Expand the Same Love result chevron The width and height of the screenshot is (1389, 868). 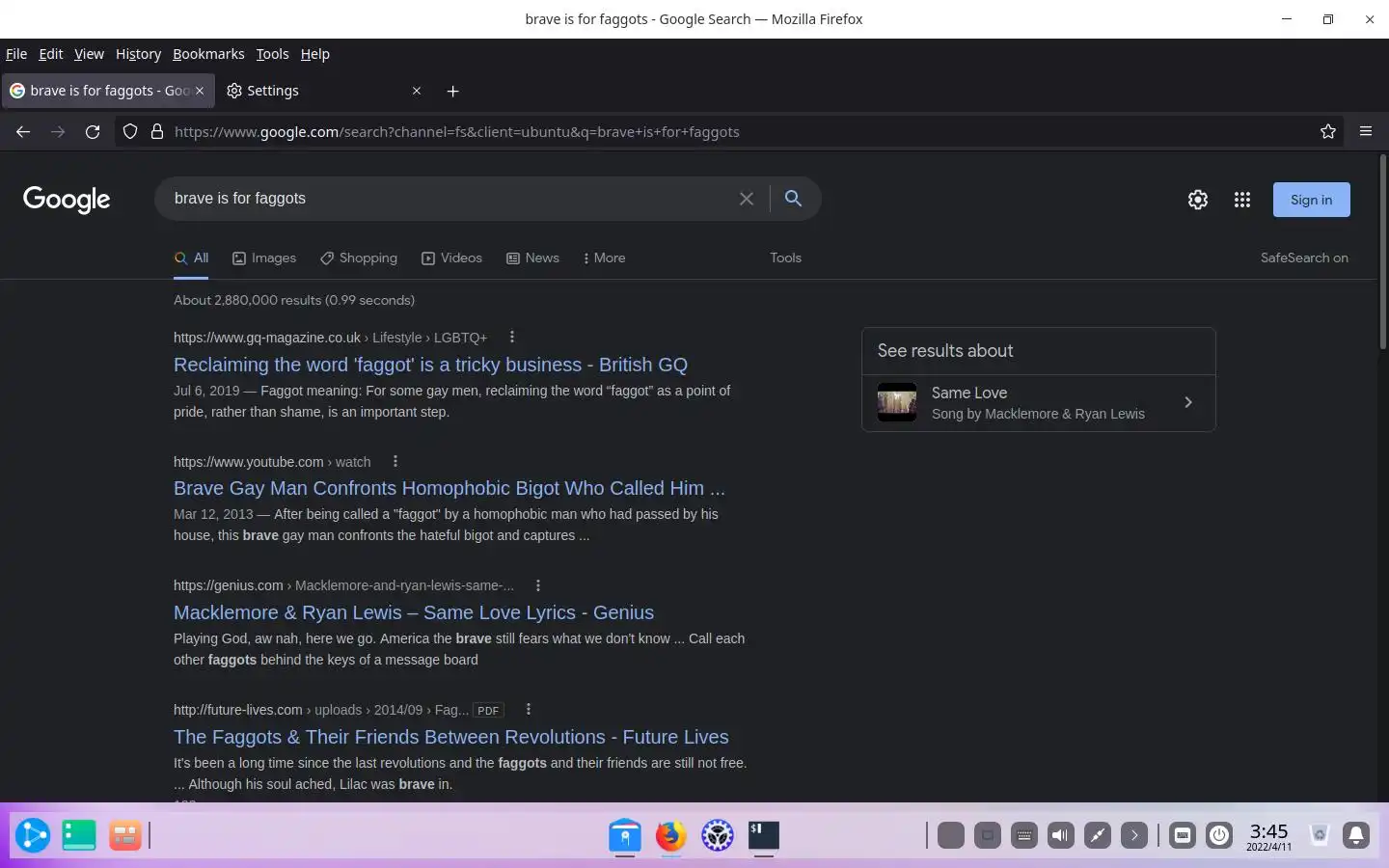(x=1188, y=402)
